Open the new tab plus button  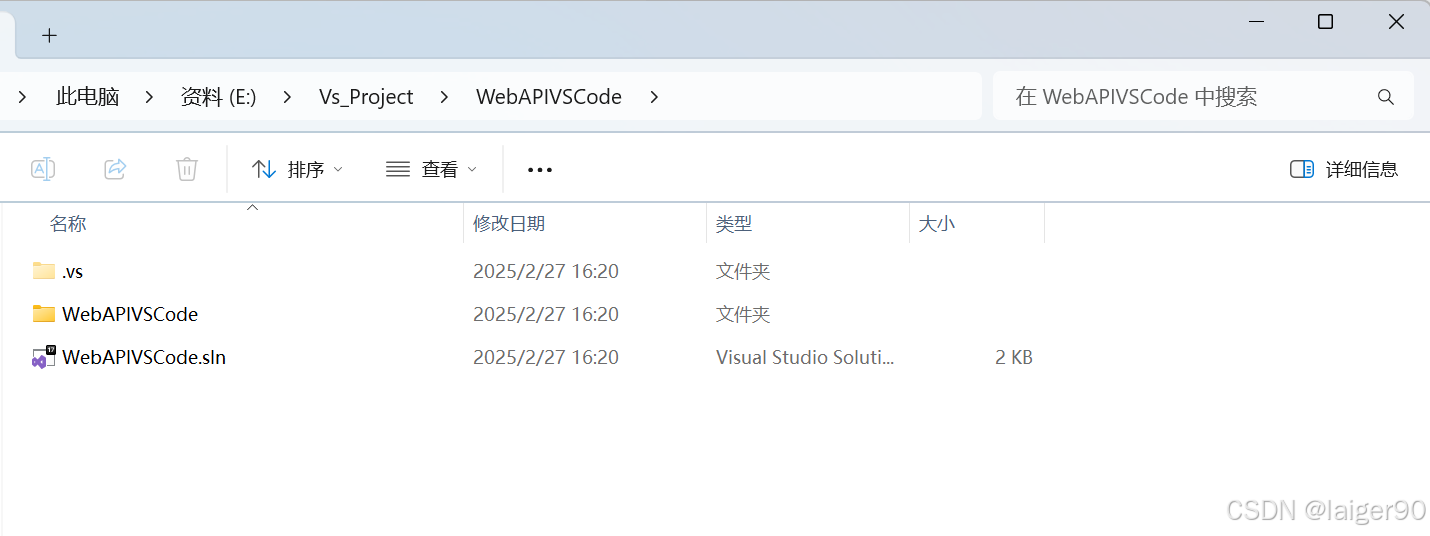[50, 36]
